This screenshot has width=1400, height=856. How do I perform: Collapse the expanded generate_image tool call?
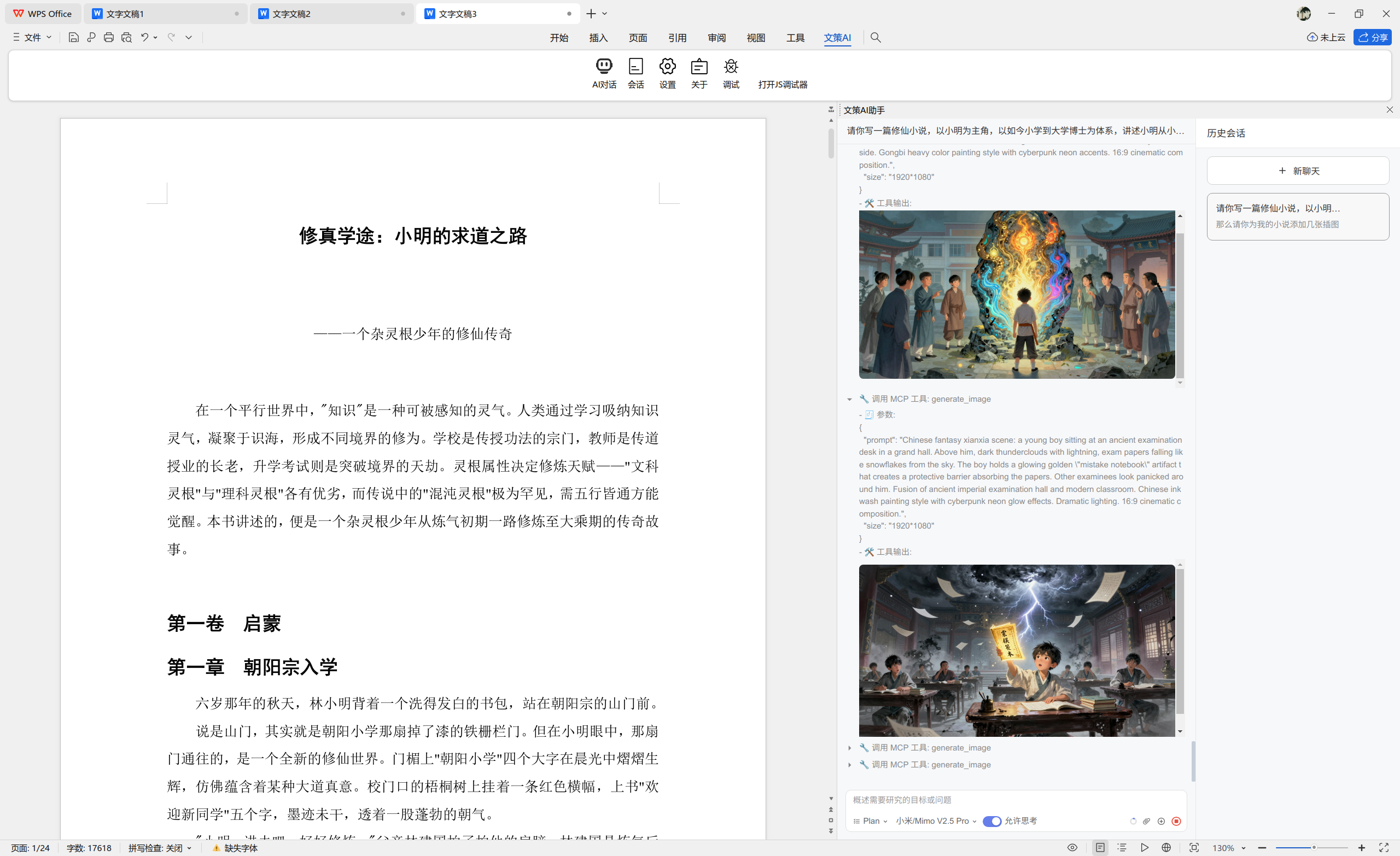849,400
